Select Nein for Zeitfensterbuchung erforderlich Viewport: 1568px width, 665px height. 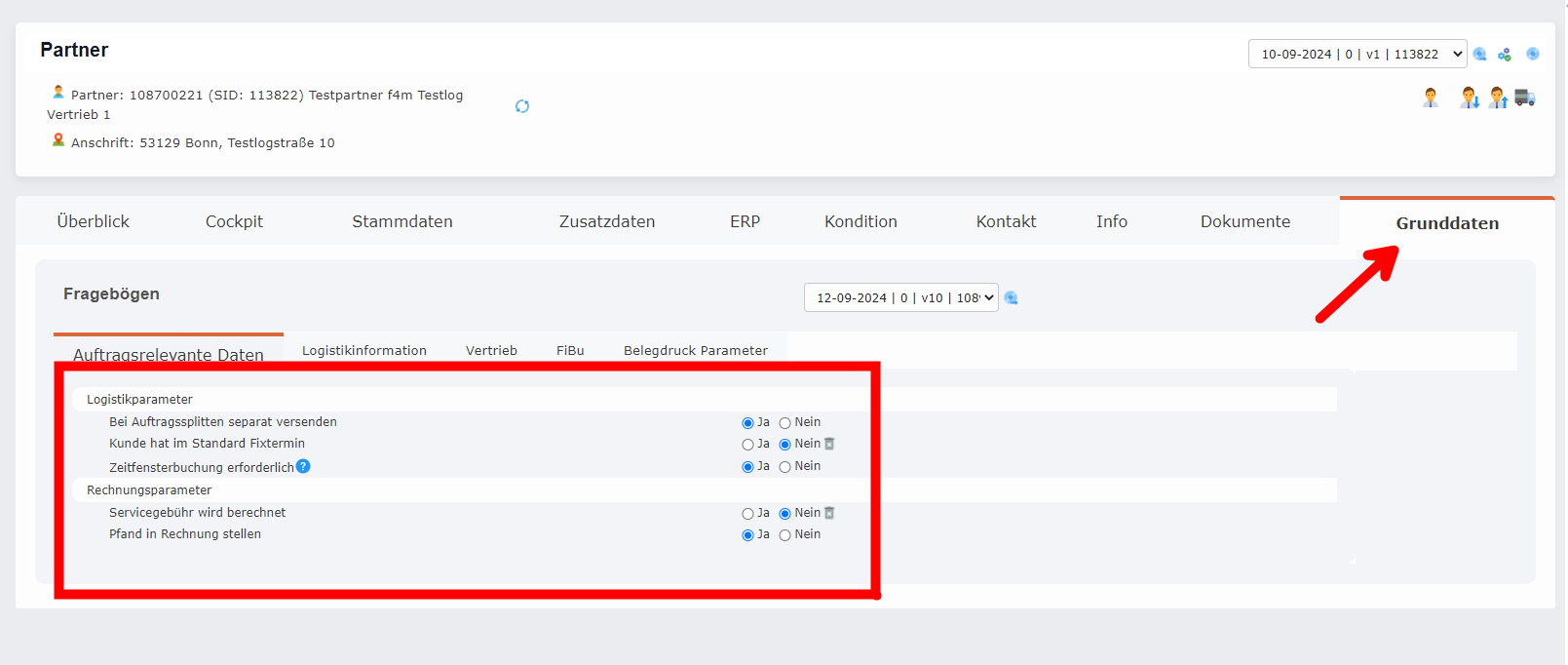click(784, 467)
